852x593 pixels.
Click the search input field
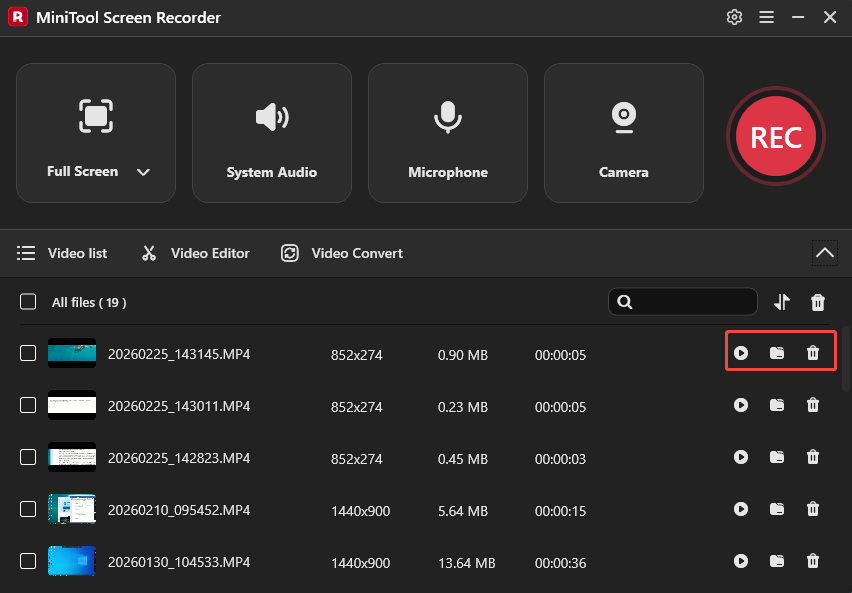click(x=683, y=301)
